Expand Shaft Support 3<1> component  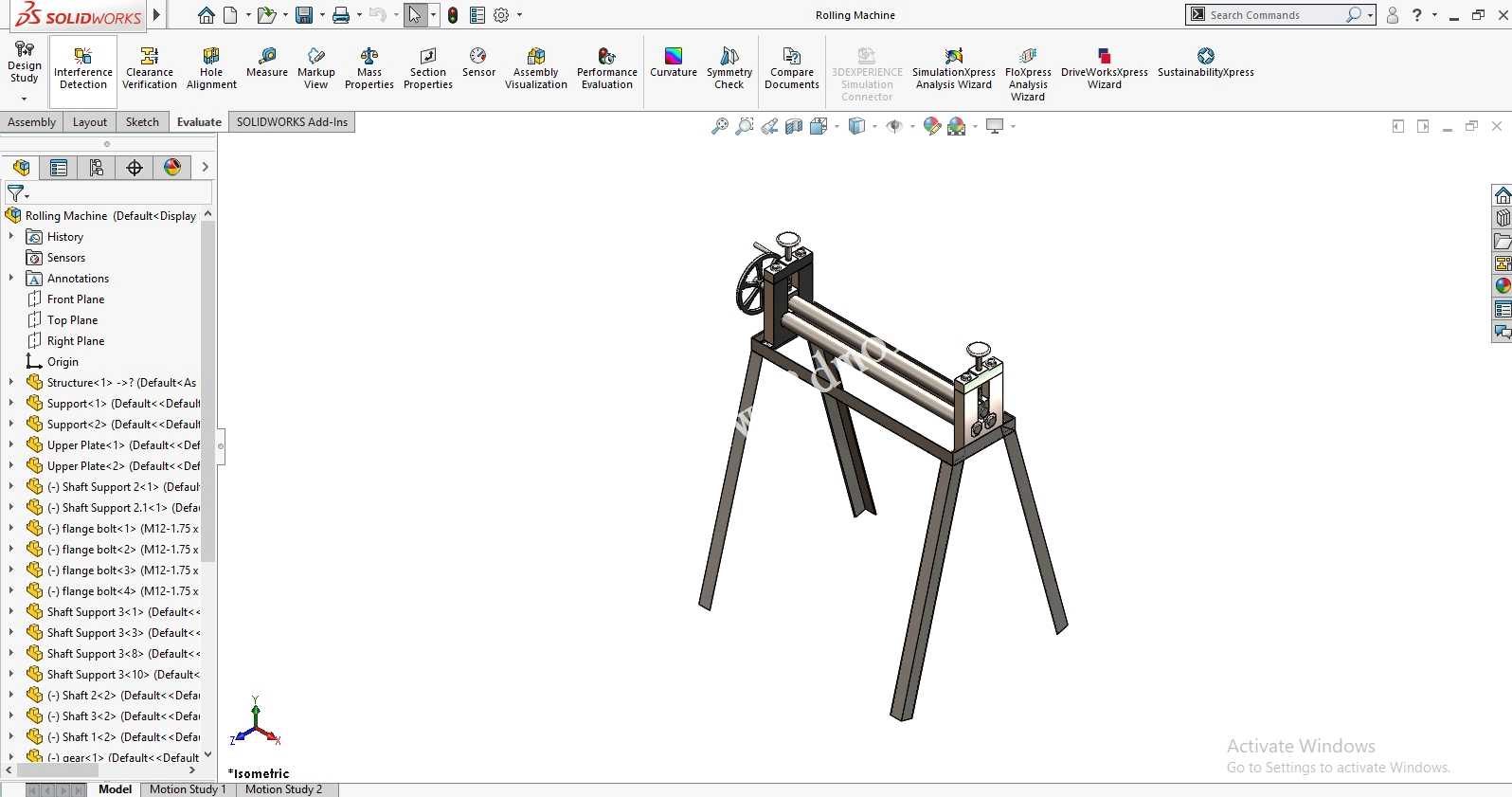(x=11, y=612)
